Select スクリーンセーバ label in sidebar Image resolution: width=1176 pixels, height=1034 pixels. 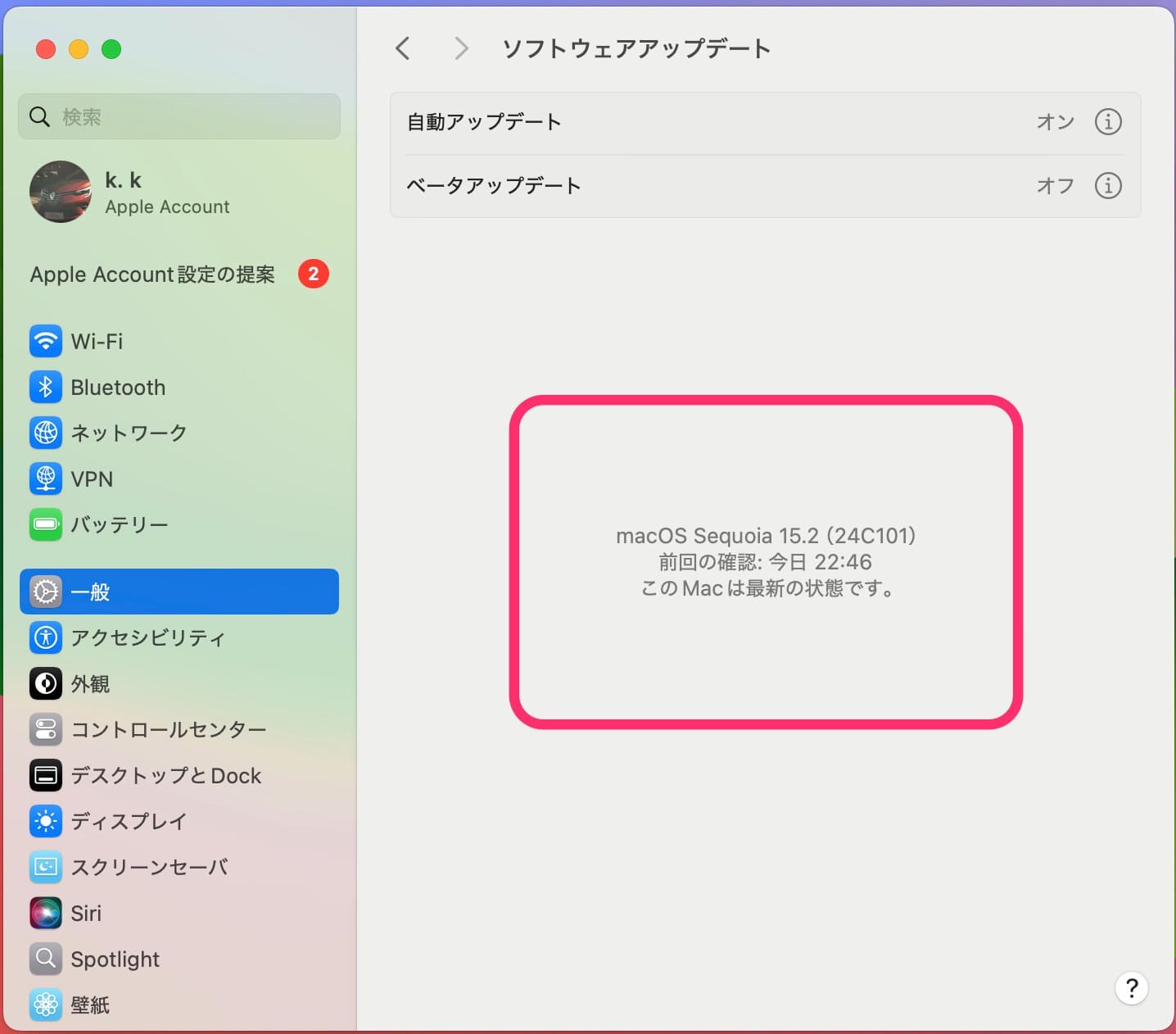[x=149, y=867]
